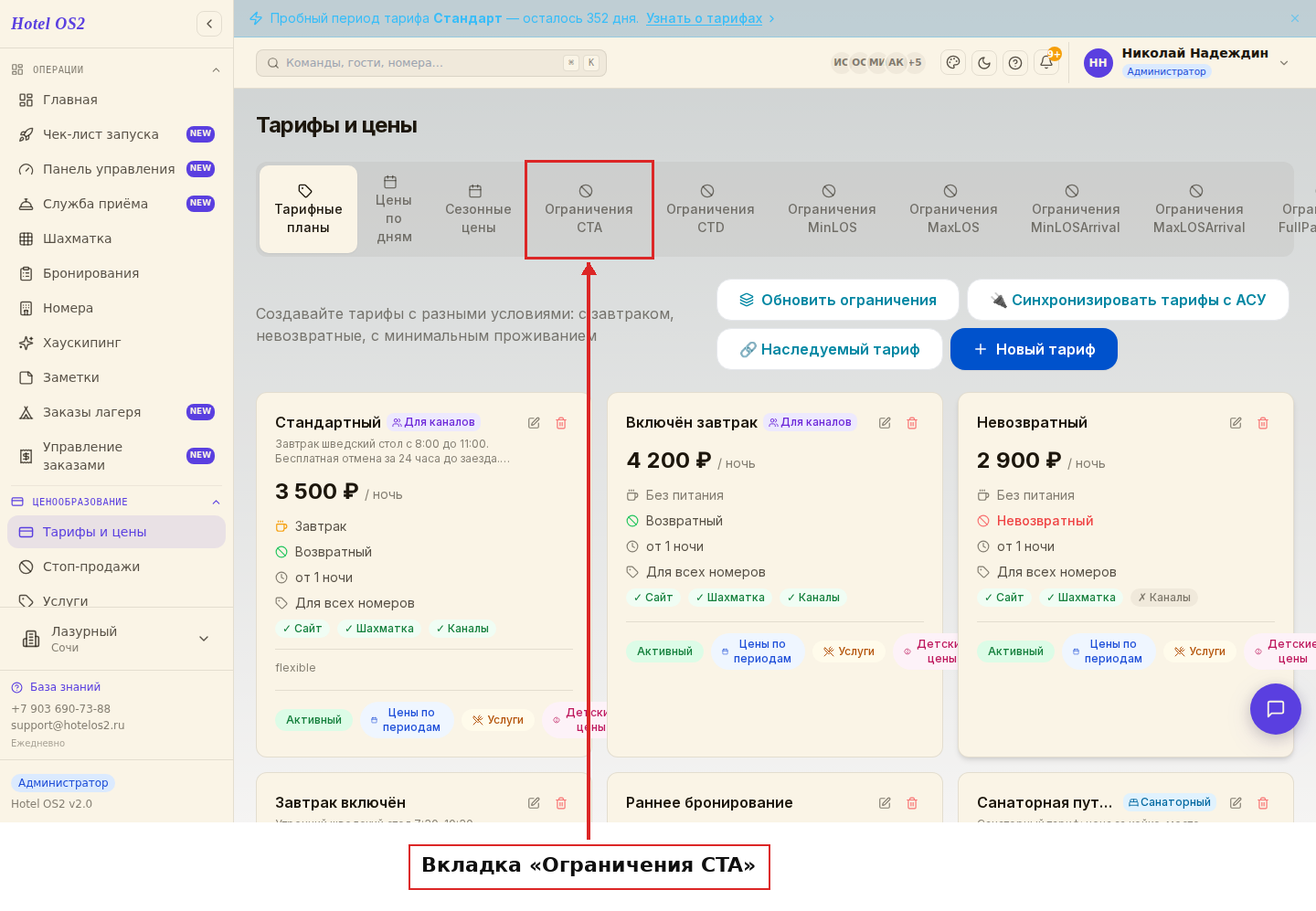The height and width of the screenshot is (911, 1316).
Task: Open Цены по периодам for Стандартный
Action: click(x=407, y=720)
